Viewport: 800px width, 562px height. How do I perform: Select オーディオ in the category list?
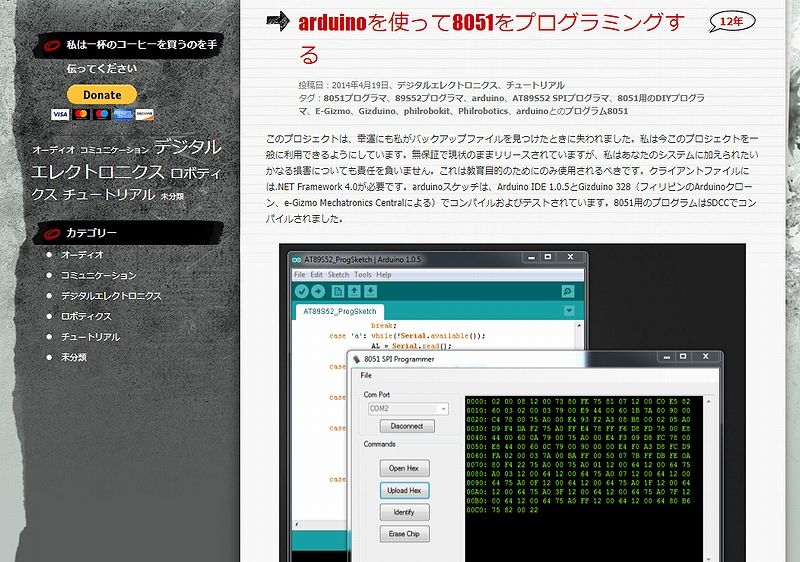[x=82, y=254]
